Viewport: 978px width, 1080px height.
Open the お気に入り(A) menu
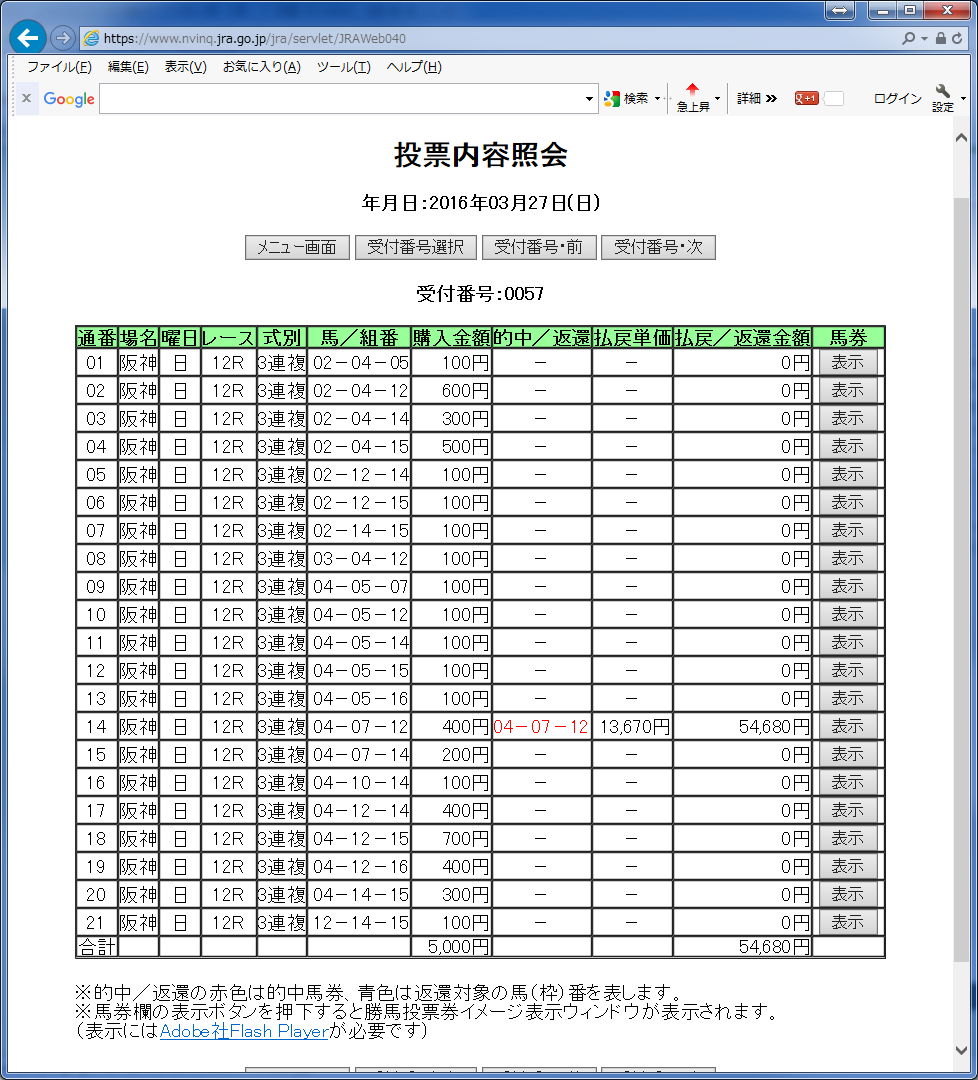[262, 67]
